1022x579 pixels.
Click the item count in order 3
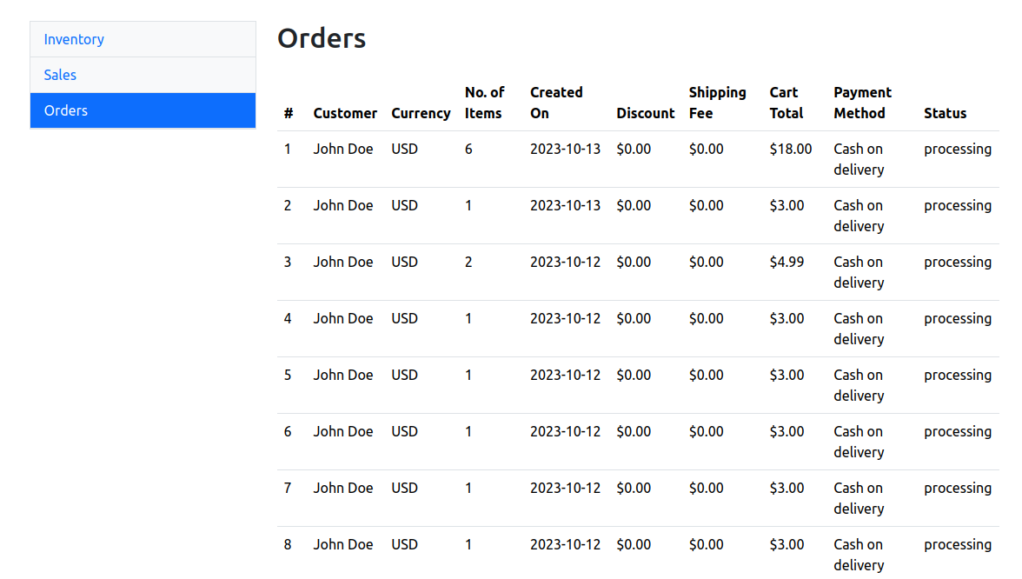(468, 262)
